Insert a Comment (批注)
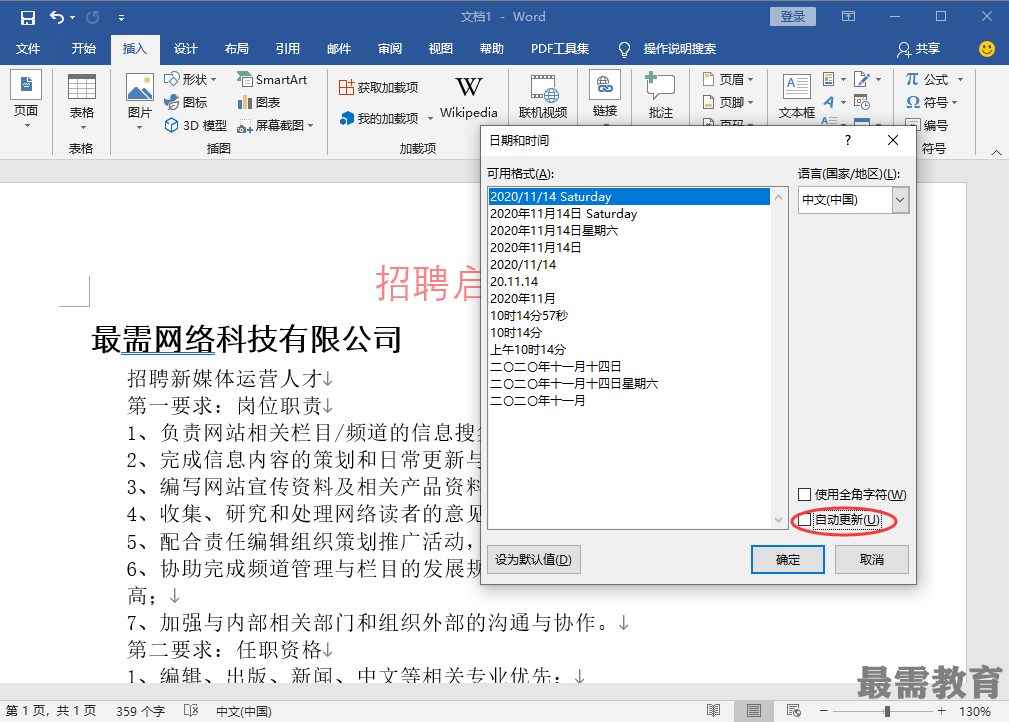The width and height of the screenshot is (1009, 722). [661, 97]
